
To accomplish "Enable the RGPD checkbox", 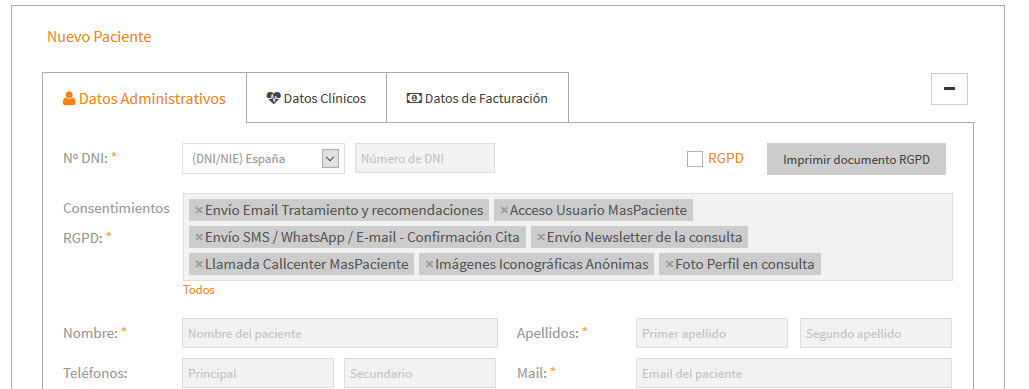I will tap(694, 159).
